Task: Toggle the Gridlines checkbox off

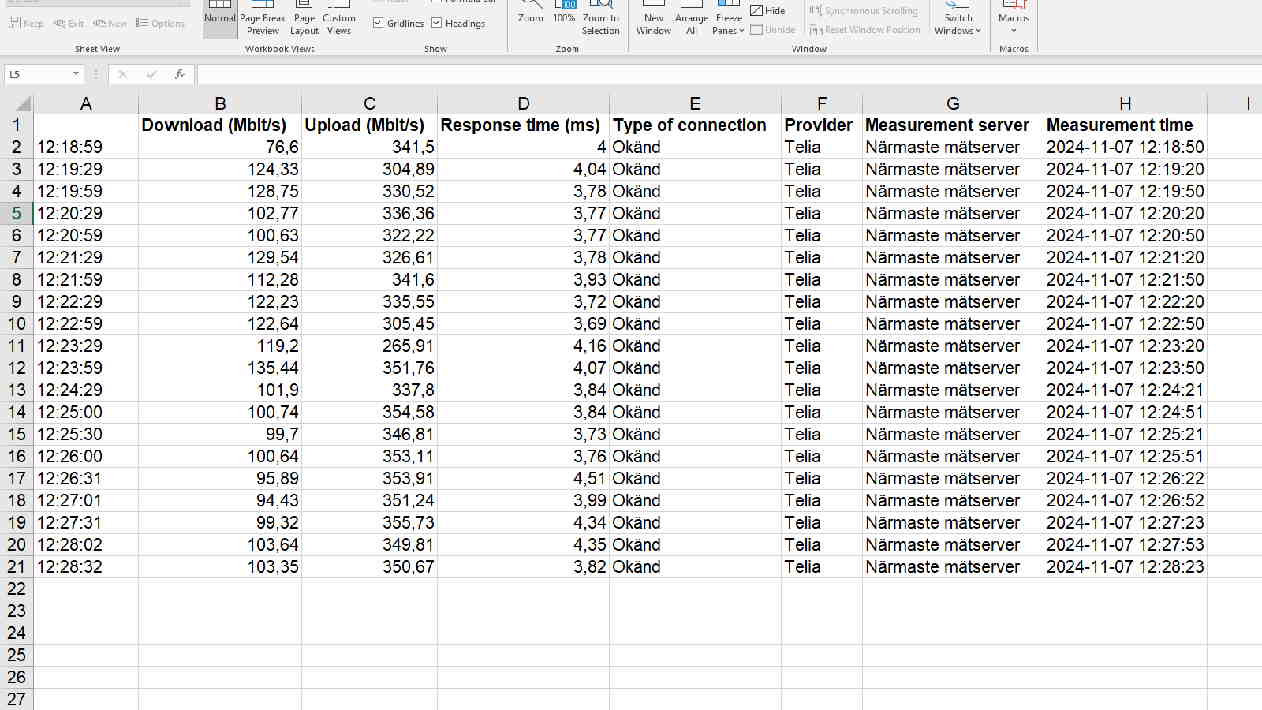Action: 378,23
